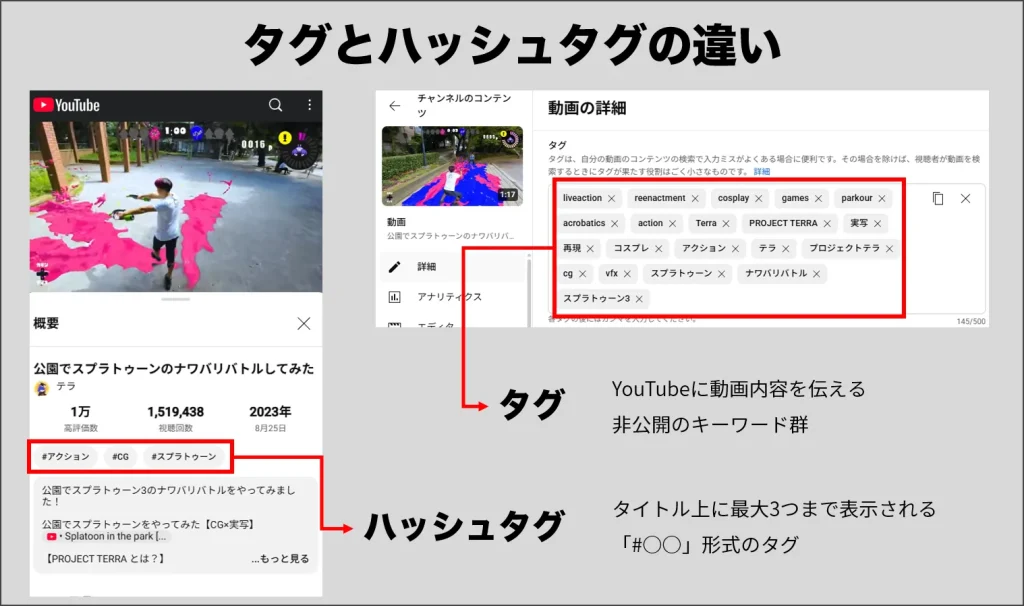Click the Studio sidebar scrollbar
The image size is (1024, 606).
point(528,291)
